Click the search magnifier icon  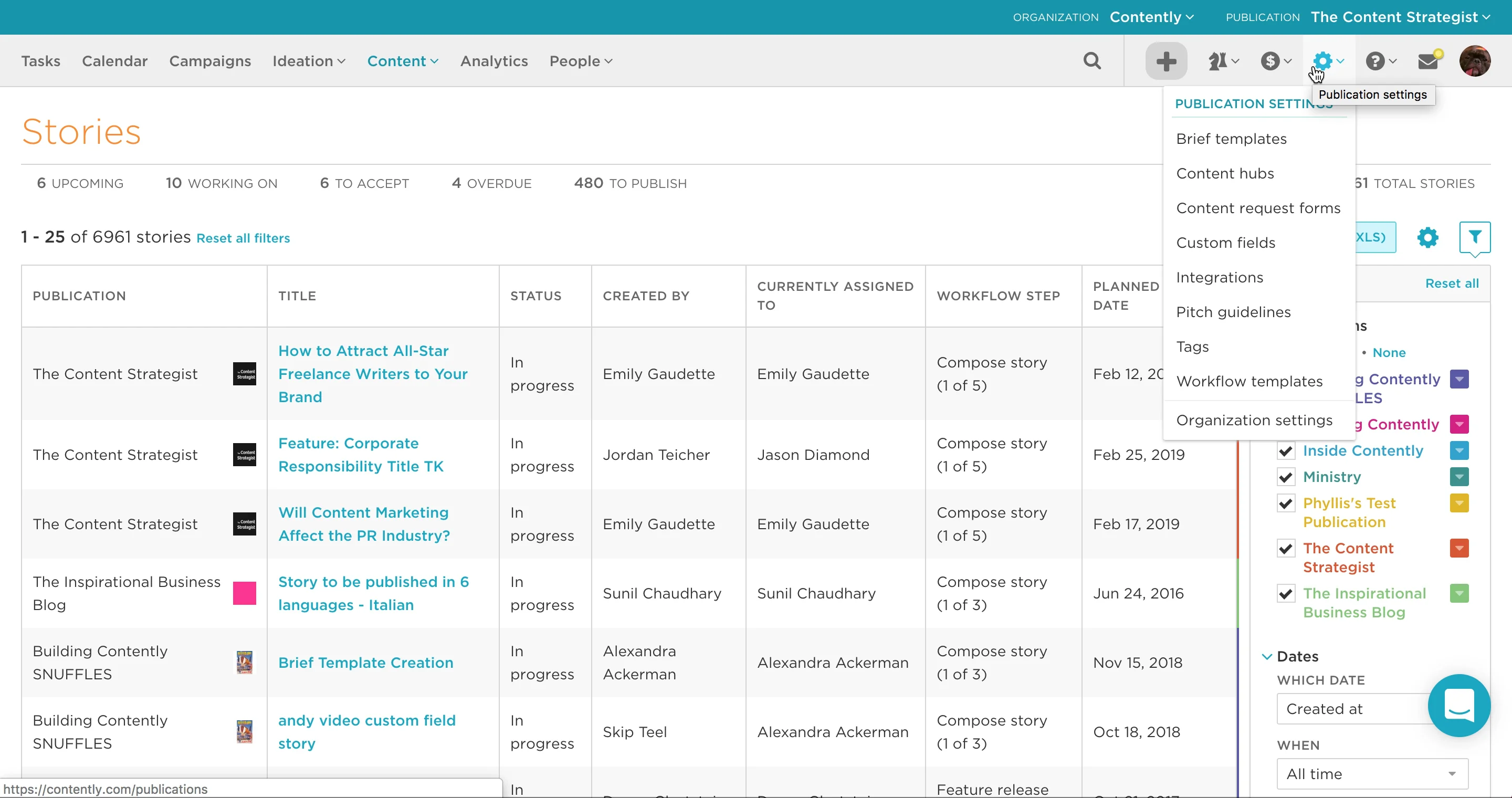pyautogui.click(x=1092, y=60)
